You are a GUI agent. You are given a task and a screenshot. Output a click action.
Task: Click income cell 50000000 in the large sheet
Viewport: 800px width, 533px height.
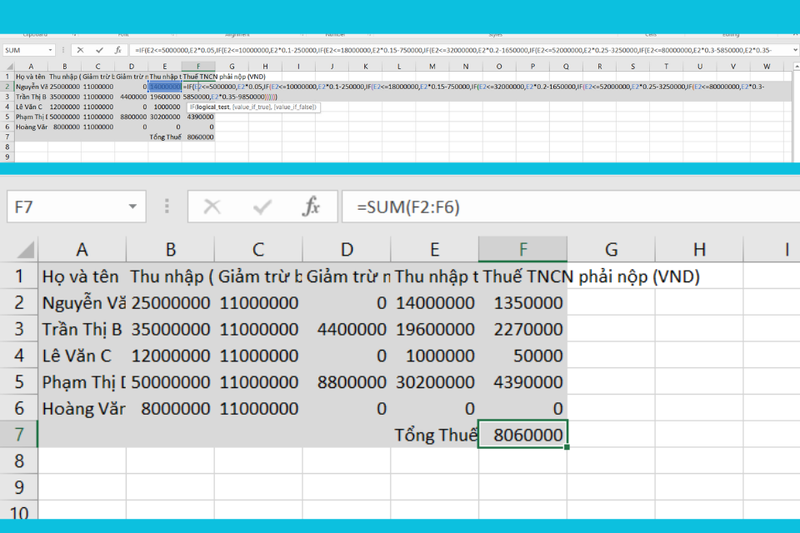click(170, 382)
